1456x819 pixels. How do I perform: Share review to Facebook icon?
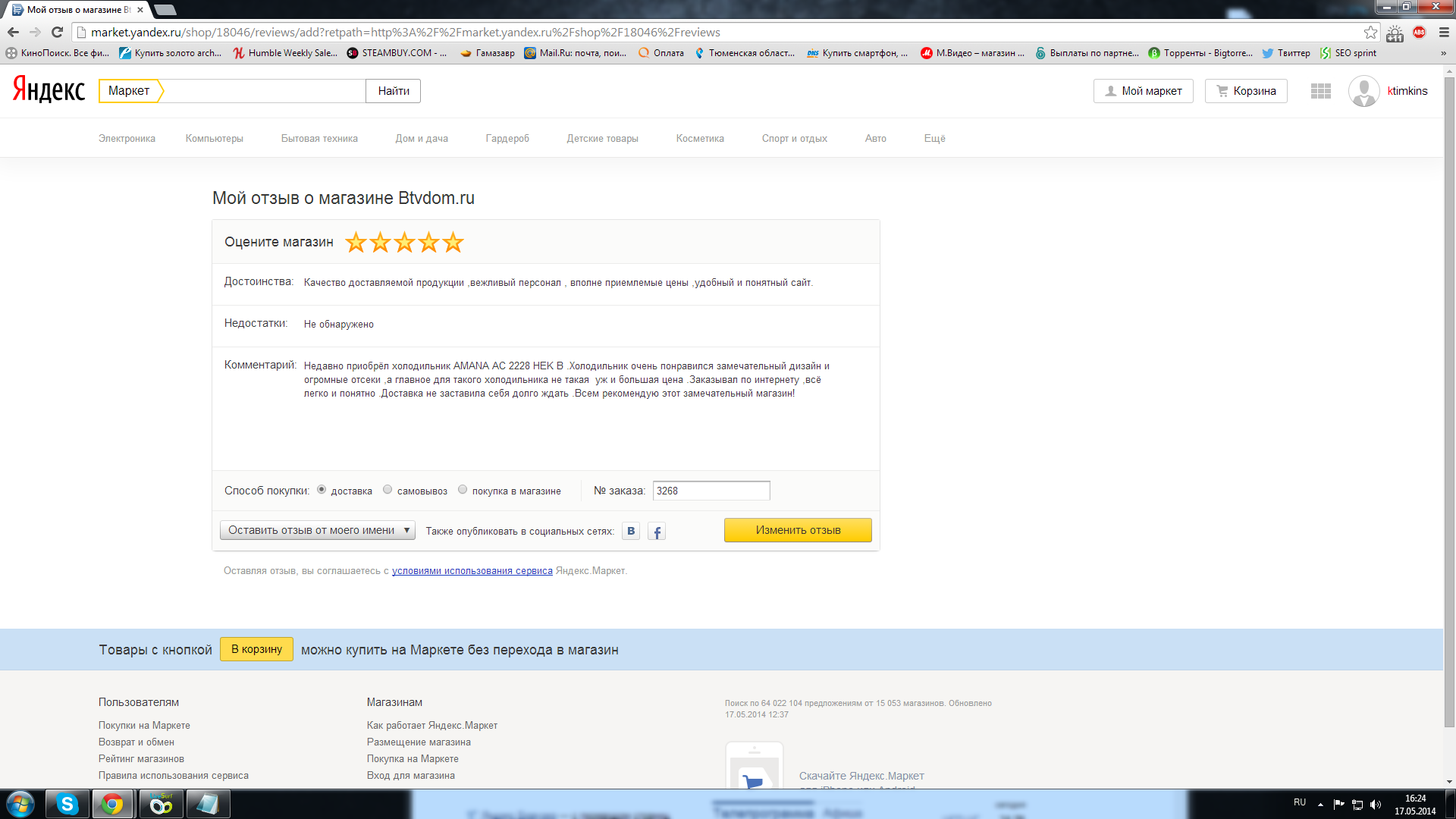[657, 532]
